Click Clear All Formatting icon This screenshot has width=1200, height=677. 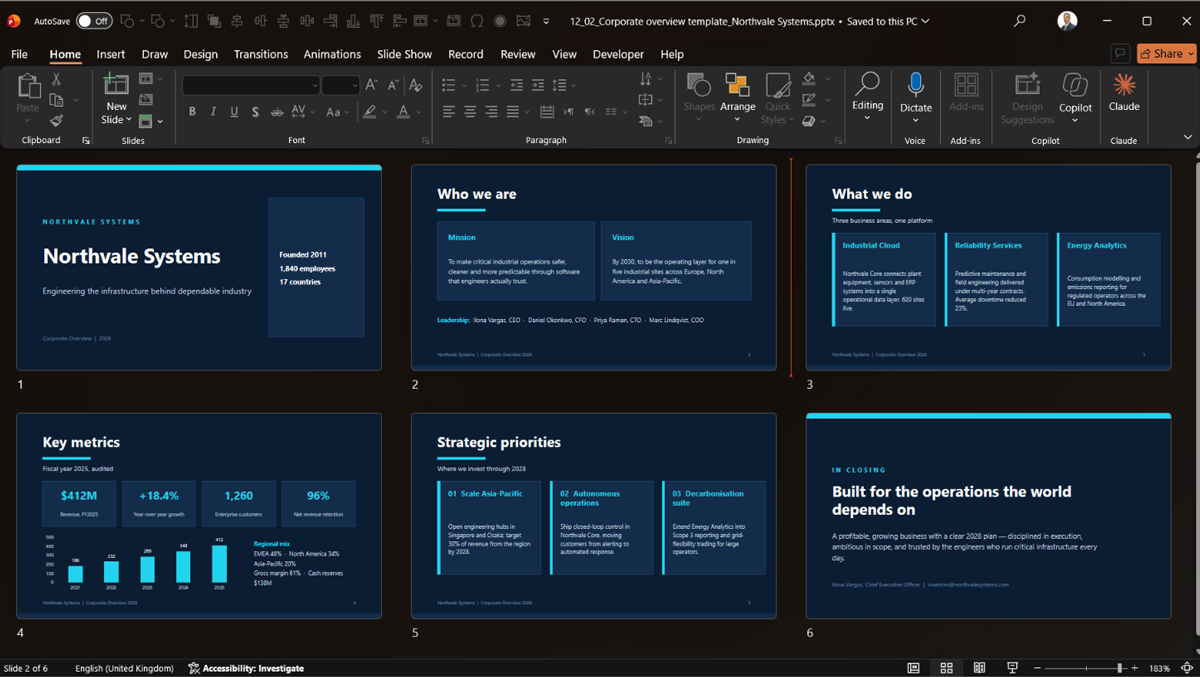416,85
